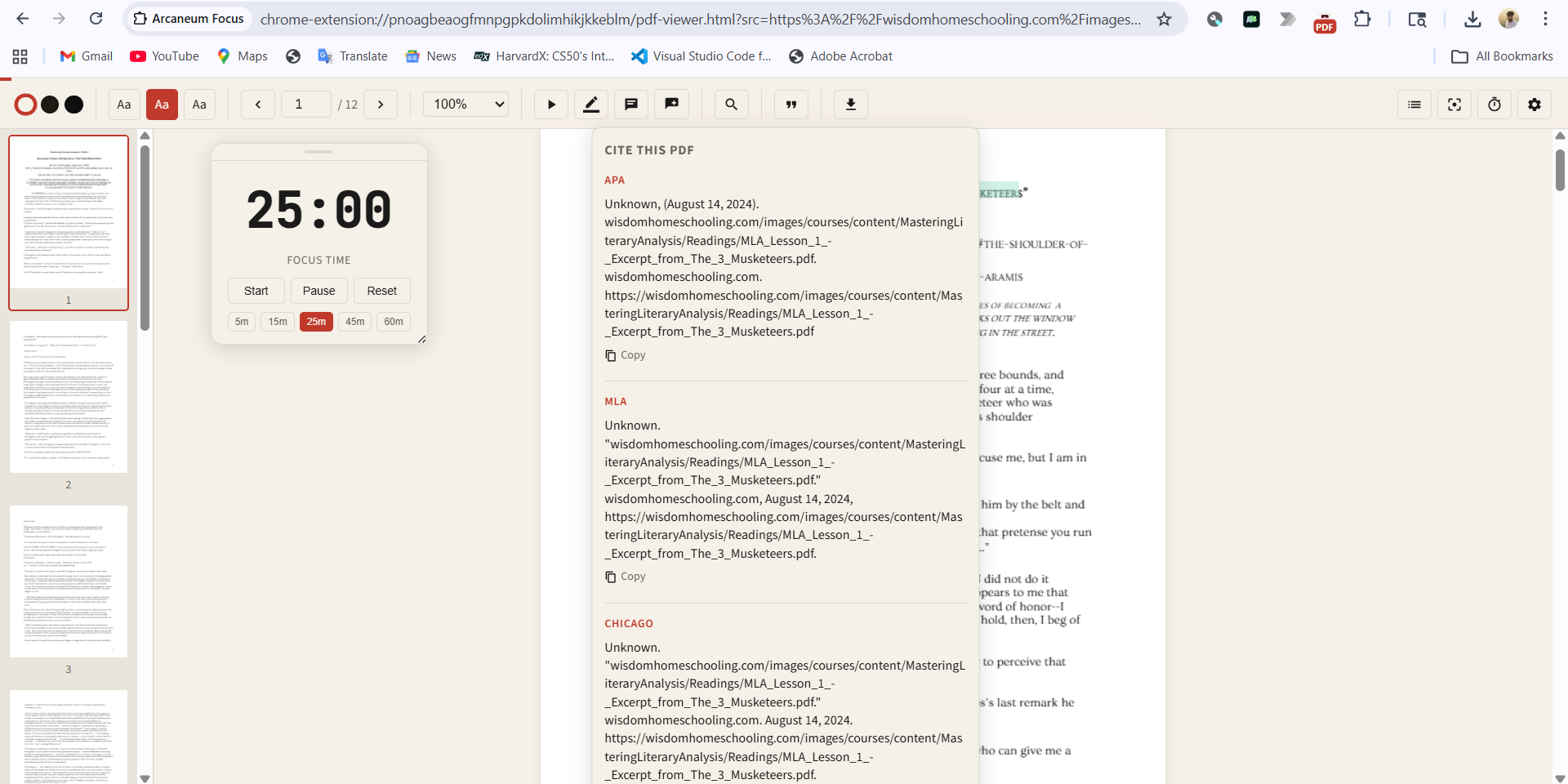Open the Extensions puzzle piece menu
Viewport: 1568px width, 784px height.
(1362, 19)
